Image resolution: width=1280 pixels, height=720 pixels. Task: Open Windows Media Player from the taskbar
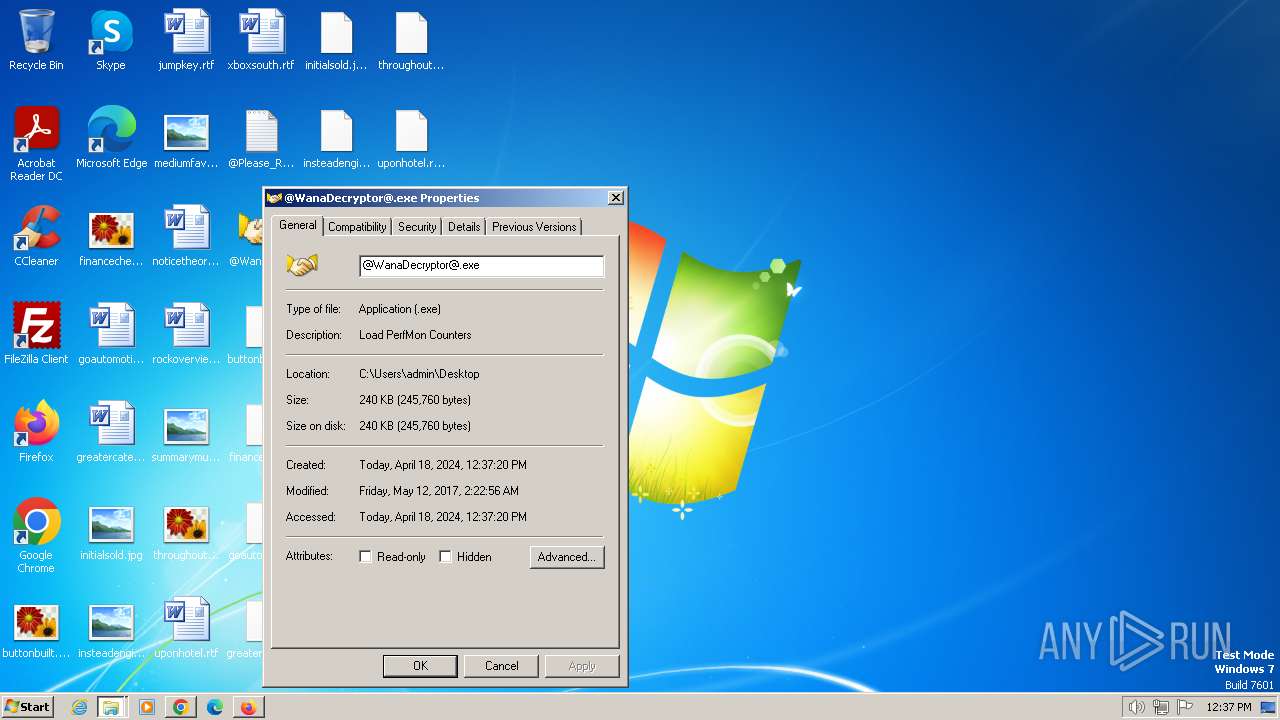tap(147, 707)
